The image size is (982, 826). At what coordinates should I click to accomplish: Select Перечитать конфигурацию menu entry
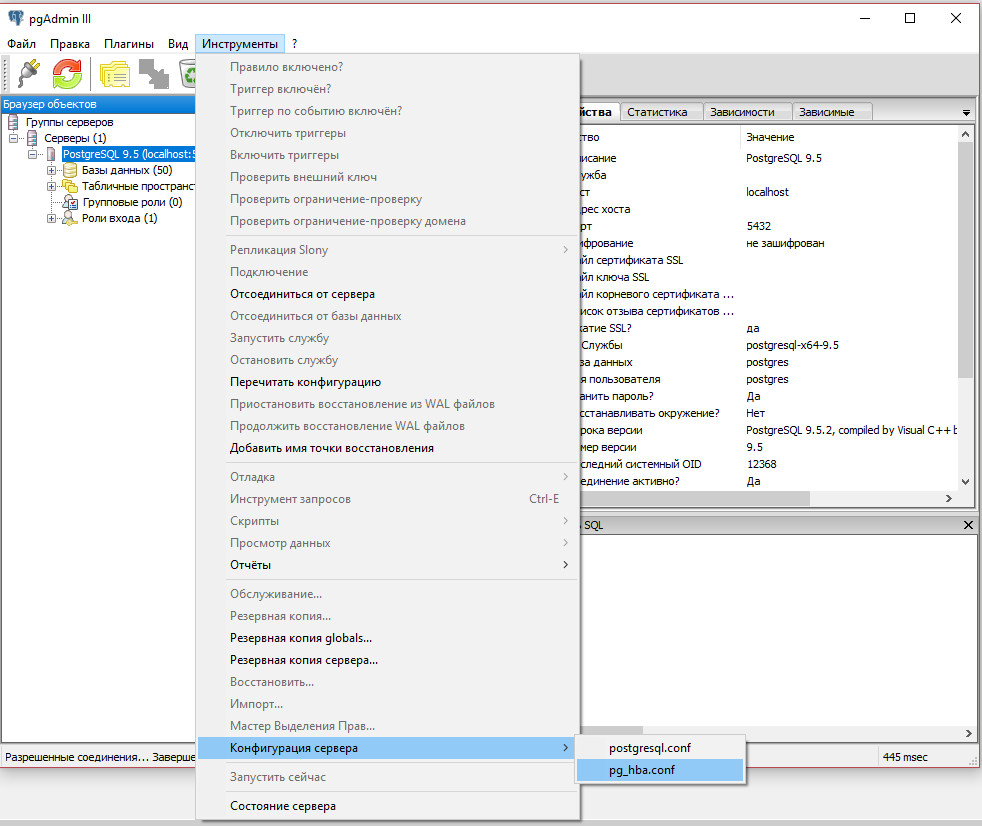305,382
